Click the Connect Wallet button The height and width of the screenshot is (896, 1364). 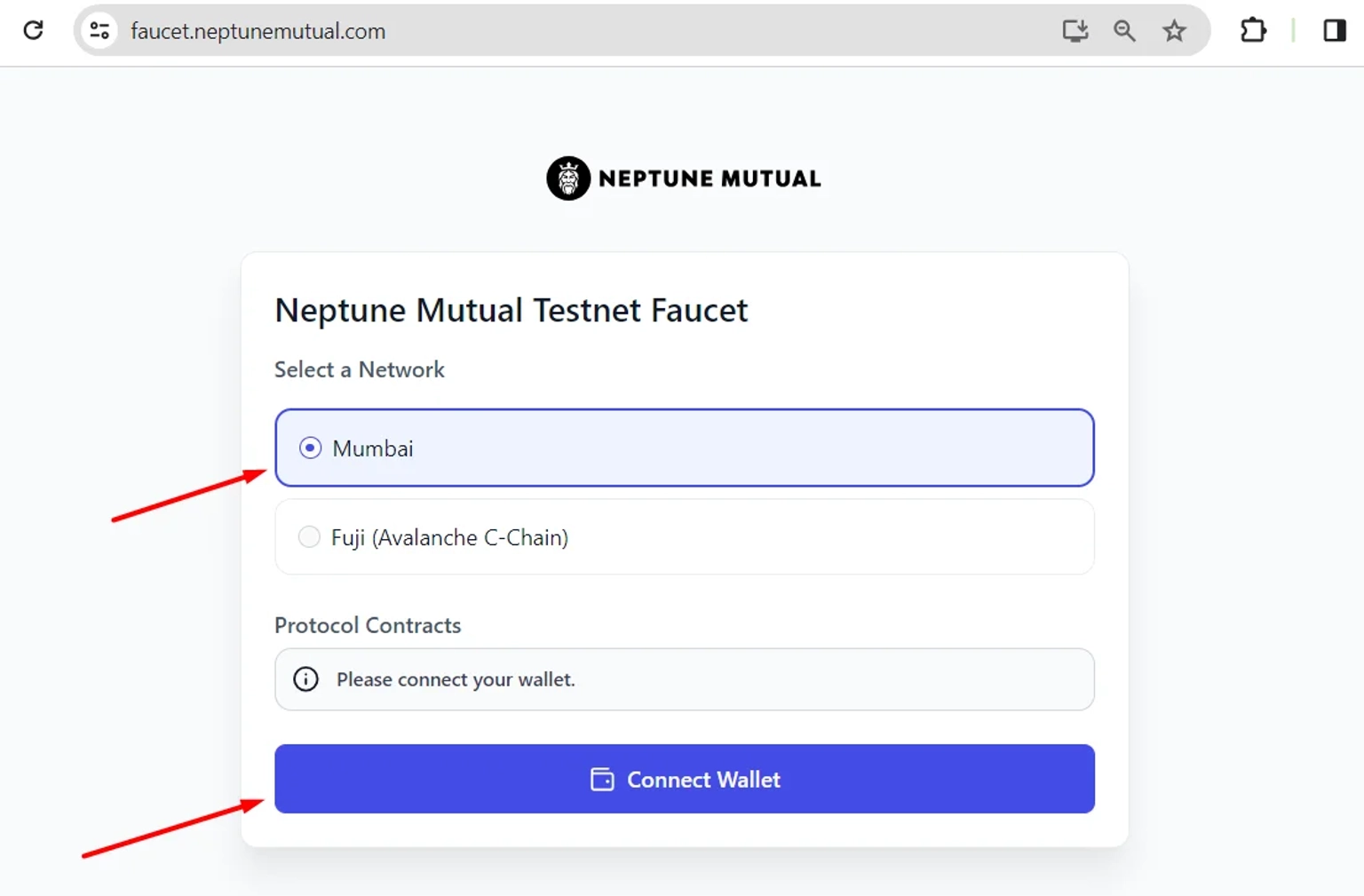pos(684,779)
